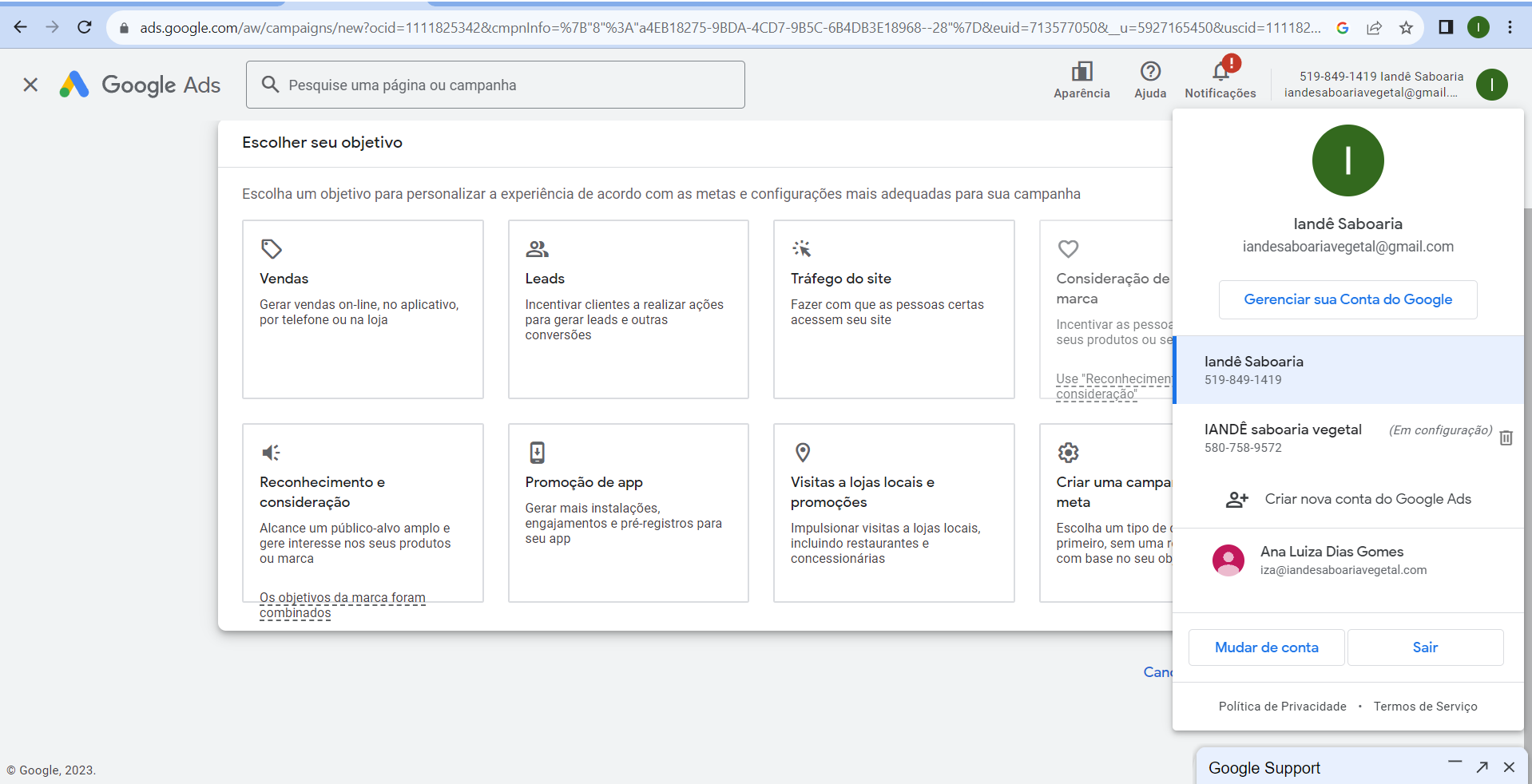Click the megaphone icon for Reconhecimento
The height and width of the screenshot is (784, 1532).
point(271,453)
